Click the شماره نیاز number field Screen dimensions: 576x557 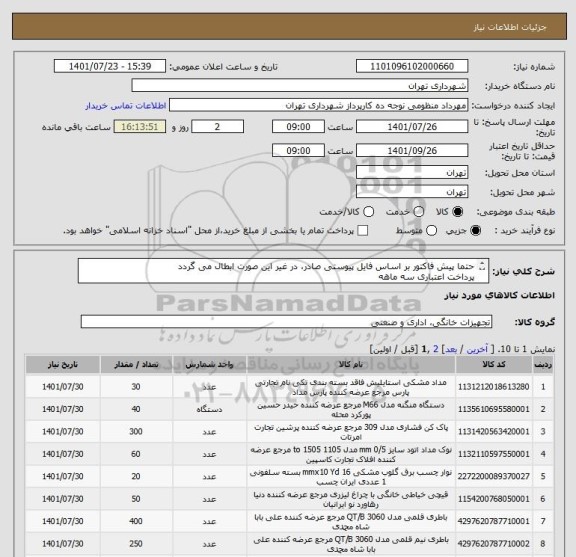tap(412, 67)
